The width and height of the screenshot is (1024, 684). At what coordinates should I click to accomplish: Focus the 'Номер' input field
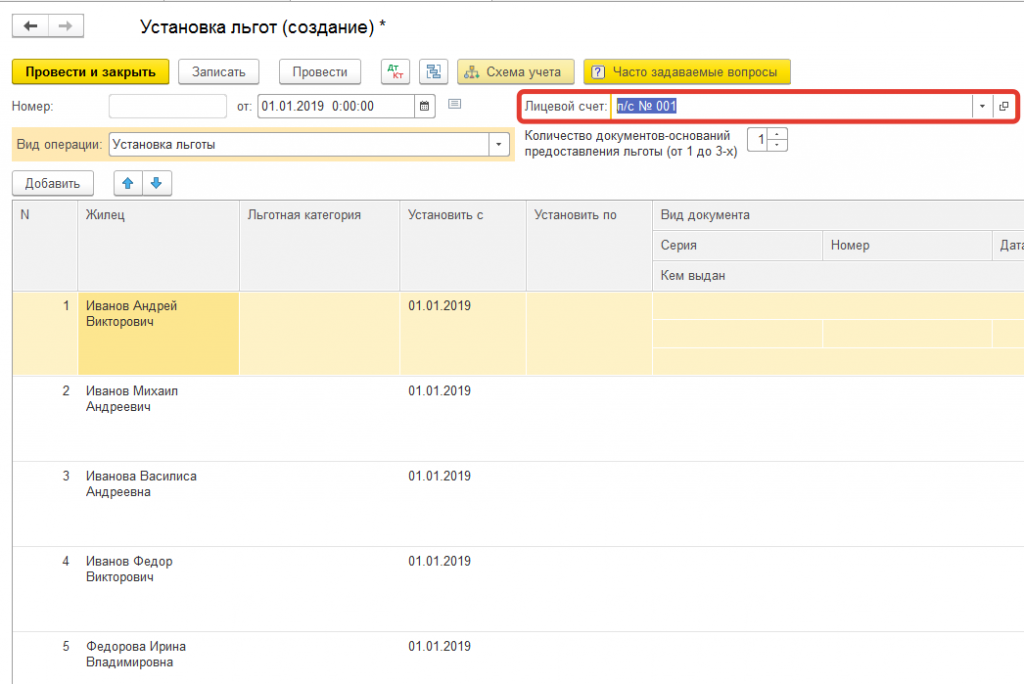[x=168, y=106]
